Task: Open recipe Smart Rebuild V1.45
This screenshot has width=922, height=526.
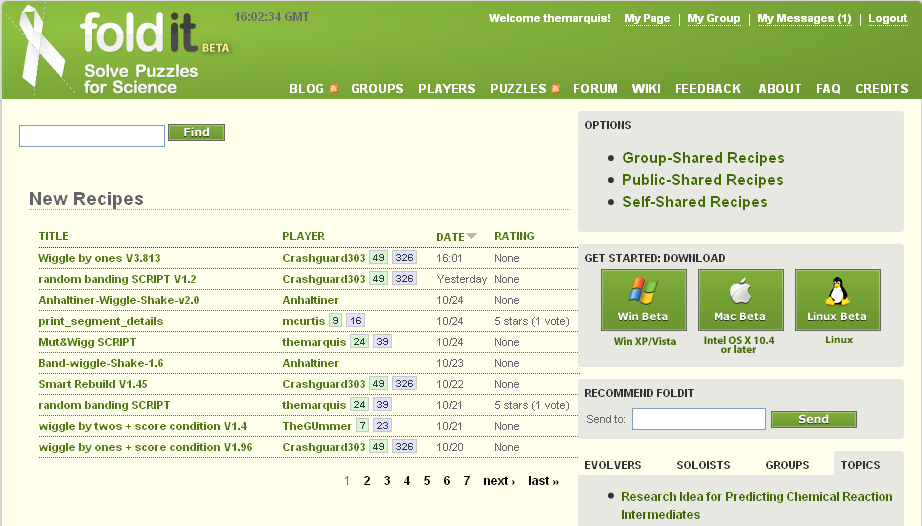Action: 93,384
